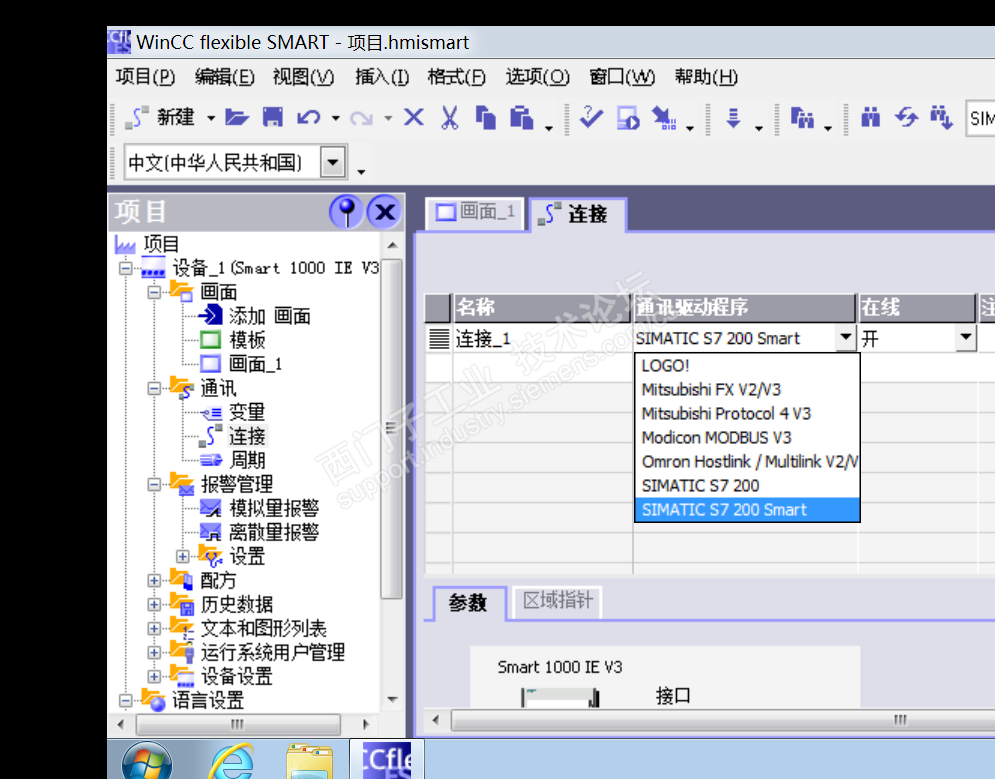Click the Cut scissors icon
The height and width of the screenshot is (779, 995).
point(449,117)
